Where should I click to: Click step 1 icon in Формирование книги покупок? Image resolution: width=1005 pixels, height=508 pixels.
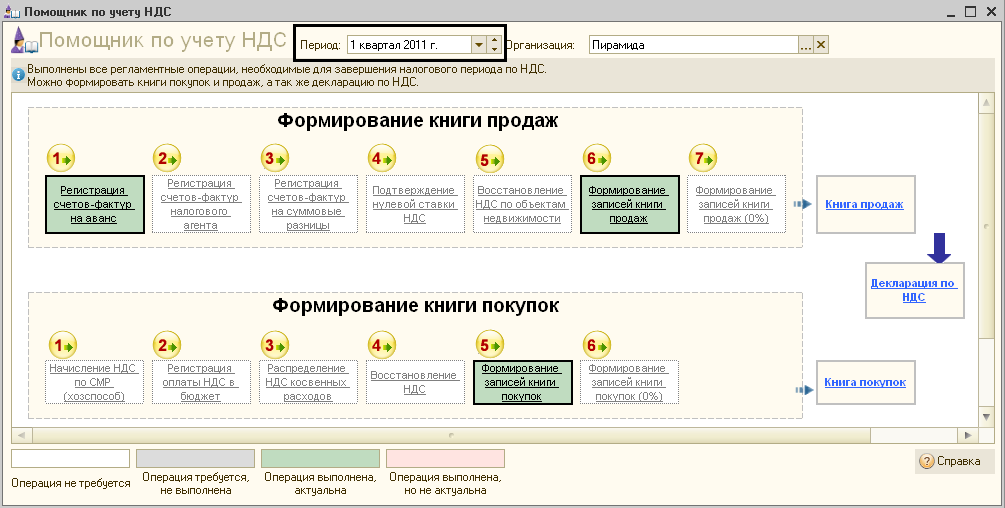pyautogui.click(x=62, y=346)
